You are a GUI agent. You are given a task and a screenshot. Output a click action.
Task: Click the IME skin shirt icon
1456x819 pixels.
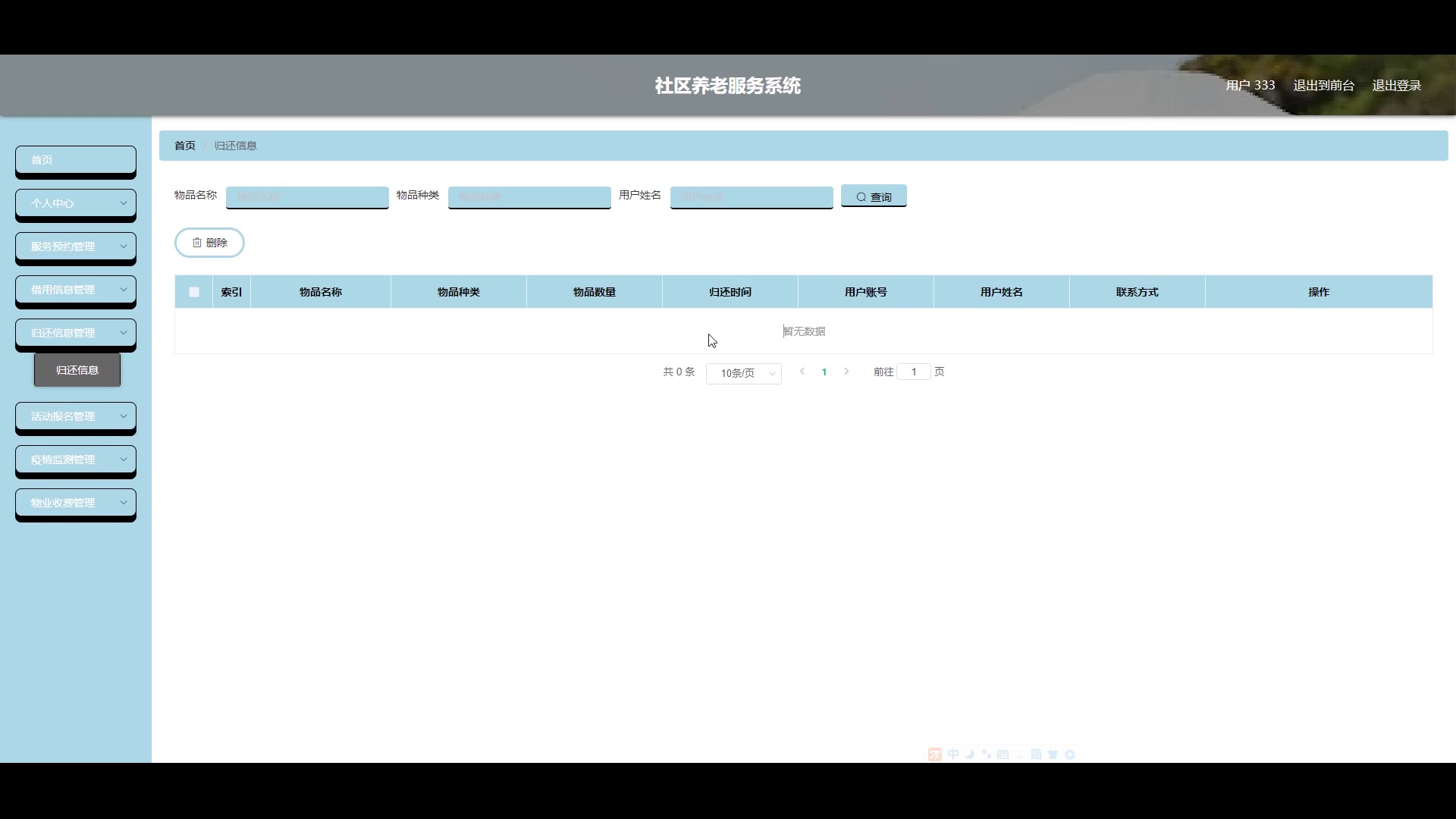[x=1053, y=755]
